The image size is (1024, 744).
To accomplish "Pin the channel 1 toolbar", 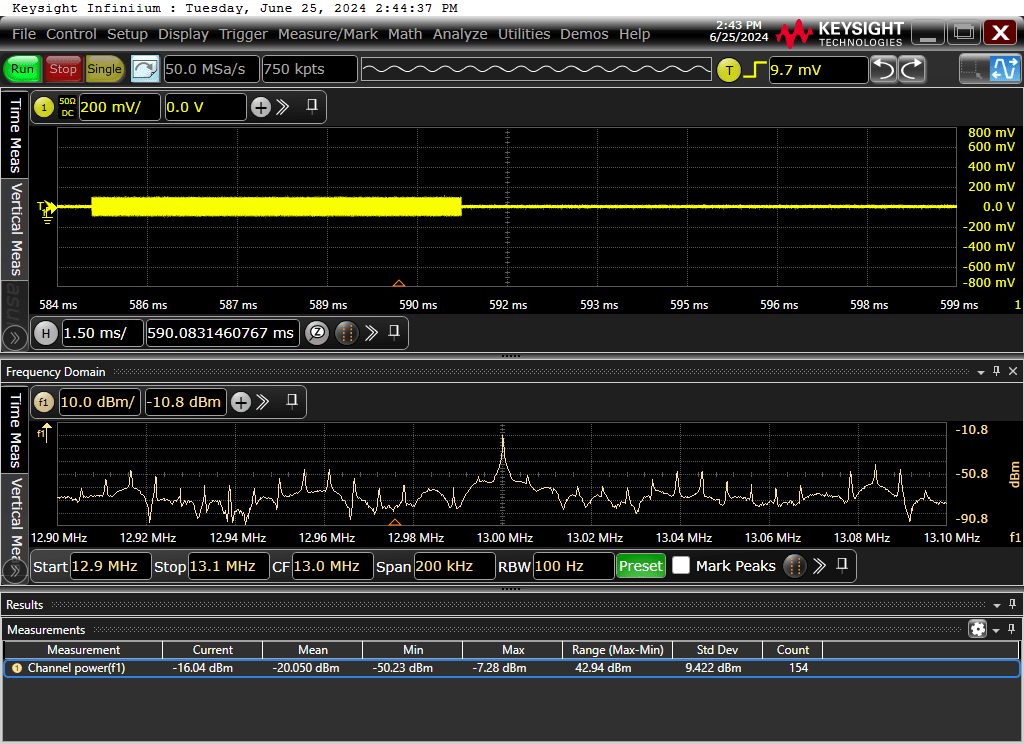I will (x=312, y=106).
